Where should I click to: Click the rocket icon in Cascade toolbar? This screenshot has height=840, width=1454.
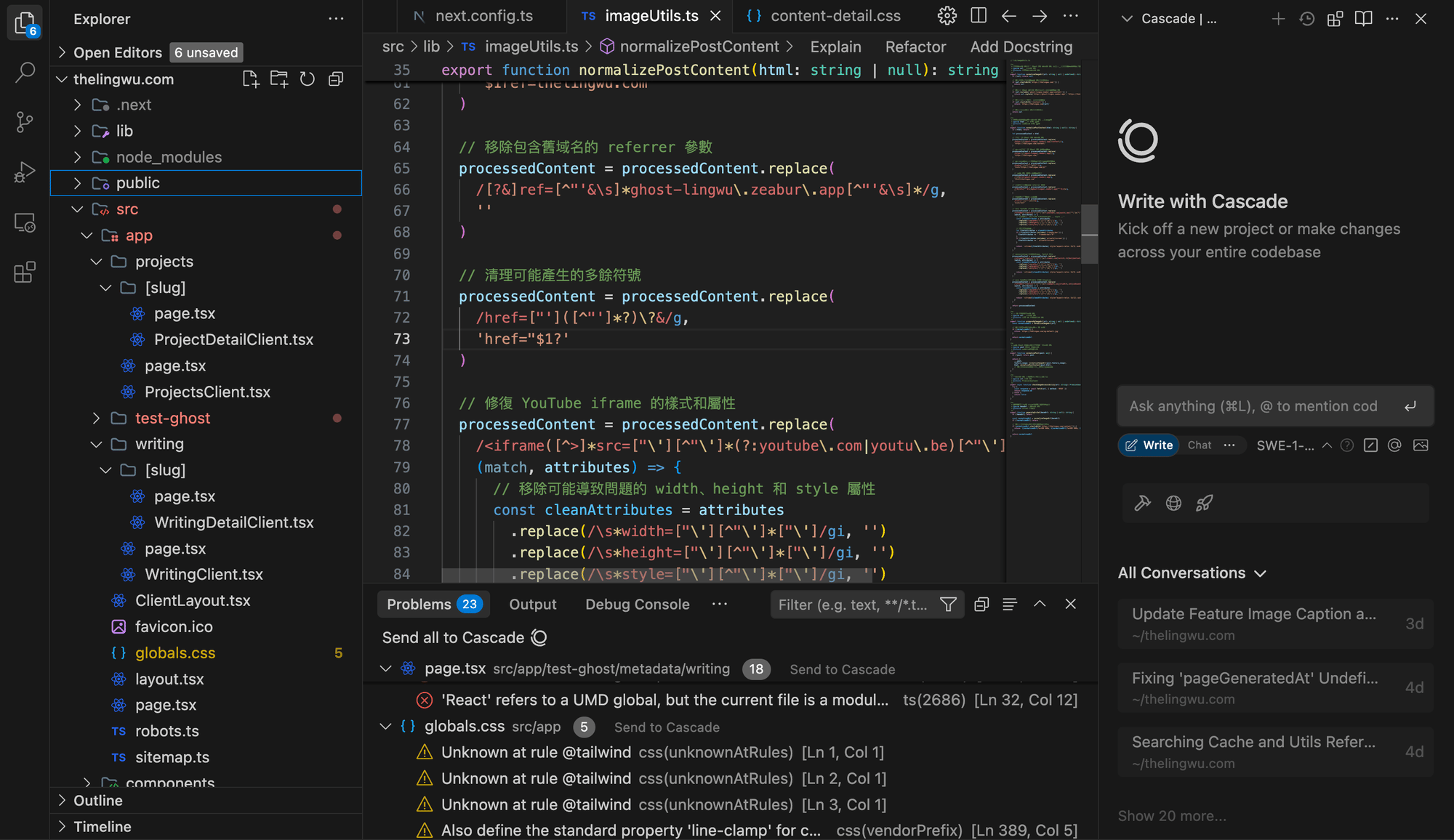coord(1205,503)
